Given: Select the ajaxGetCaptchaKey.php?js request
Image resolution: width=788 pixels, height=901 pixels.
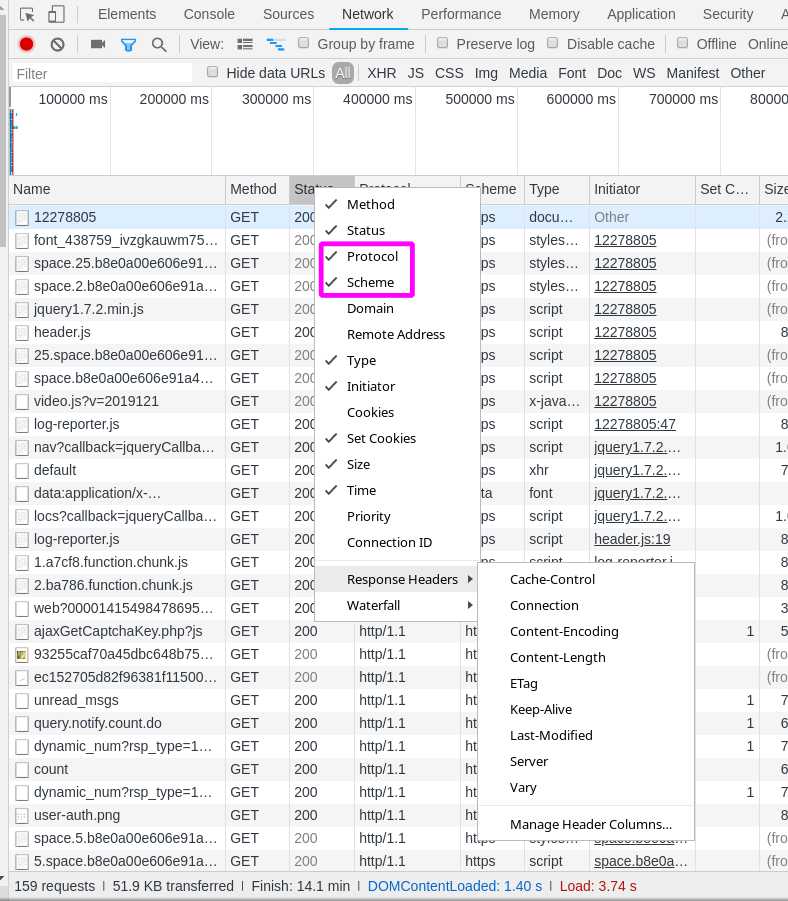Looking at the screenshot, I should click(398, 632).
